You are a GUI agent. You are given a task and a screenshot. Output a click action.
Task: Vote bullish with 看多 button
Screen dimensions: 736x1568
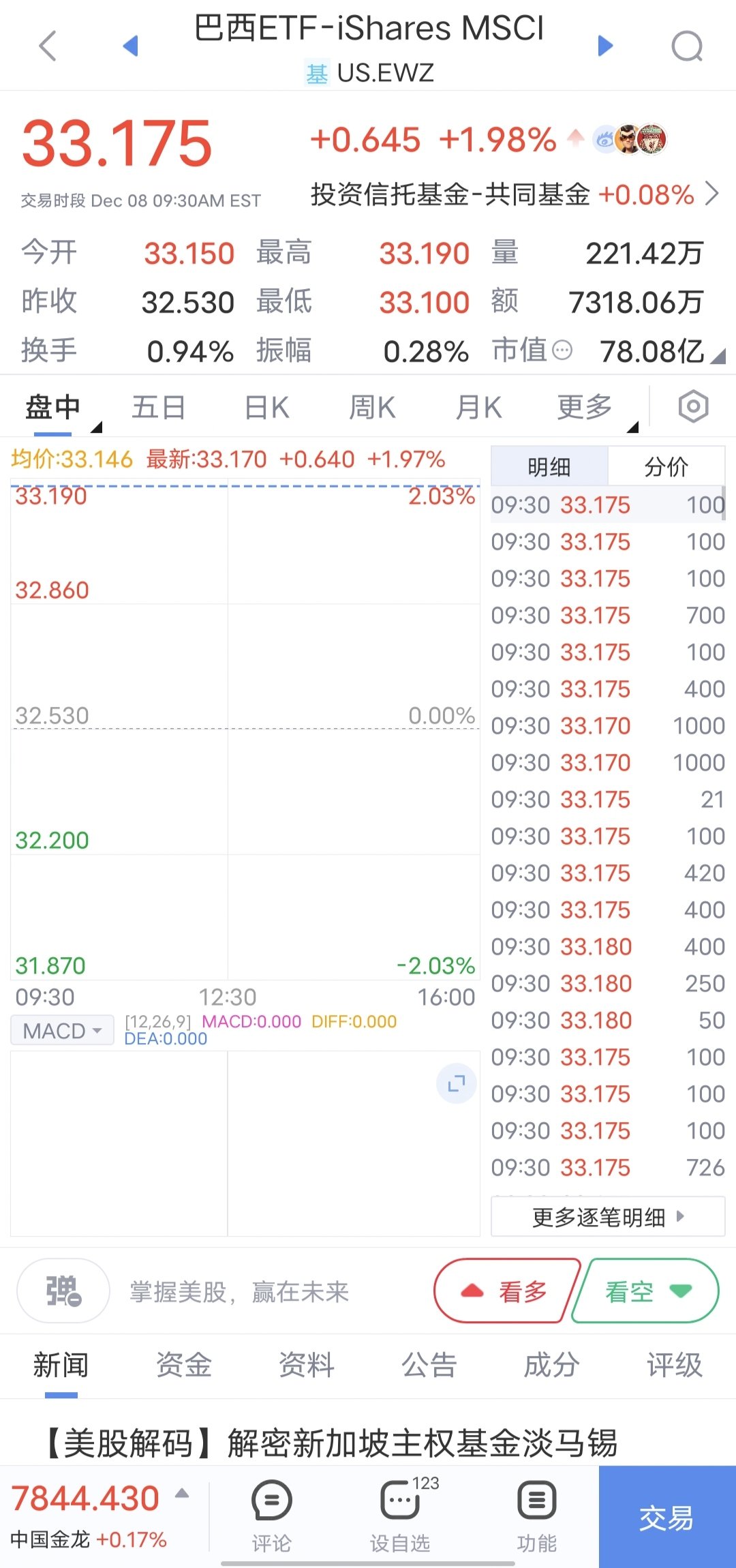[x=507, y=1291]
